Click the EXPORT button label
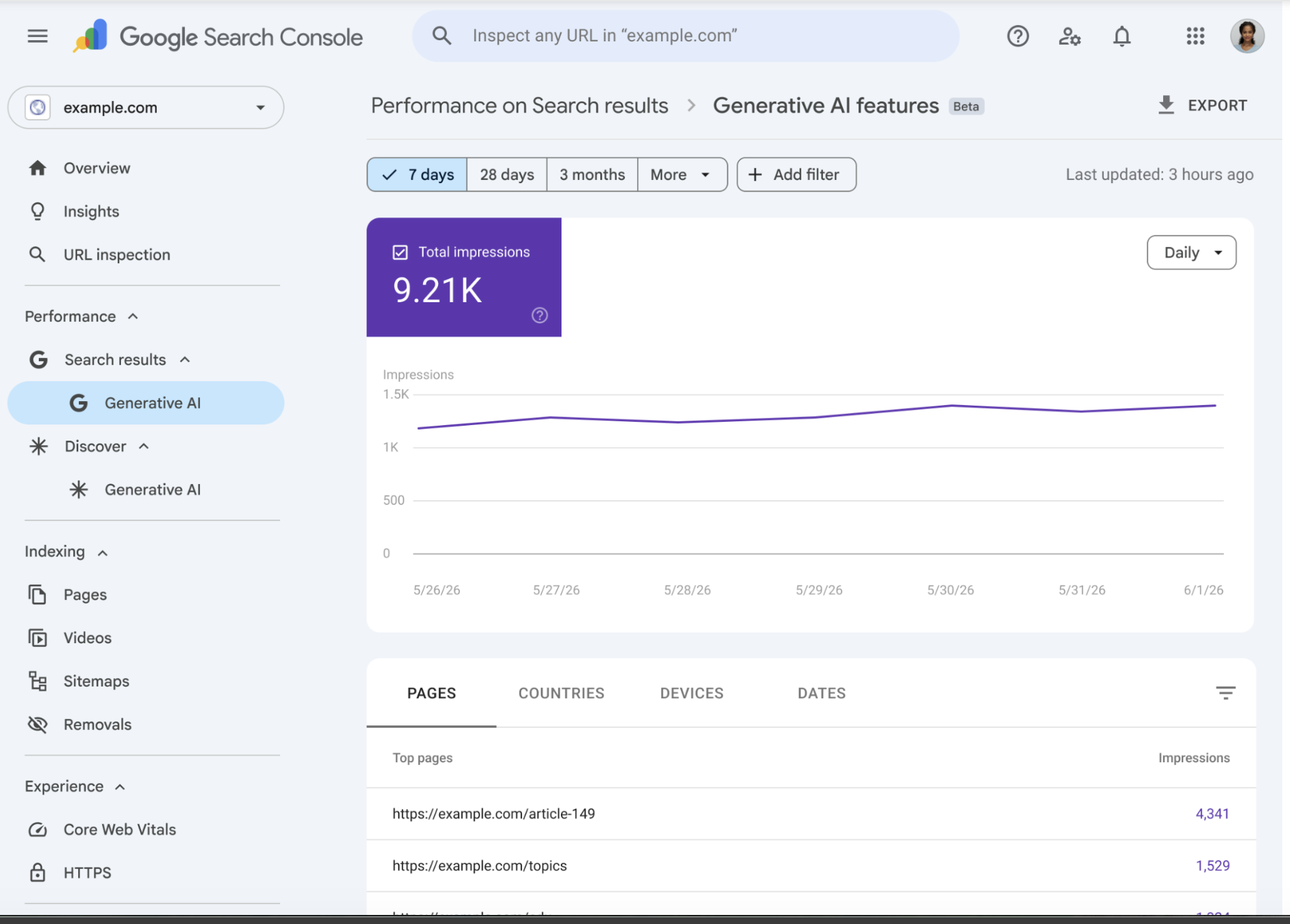1290x924 pixels. (1217, 105)
